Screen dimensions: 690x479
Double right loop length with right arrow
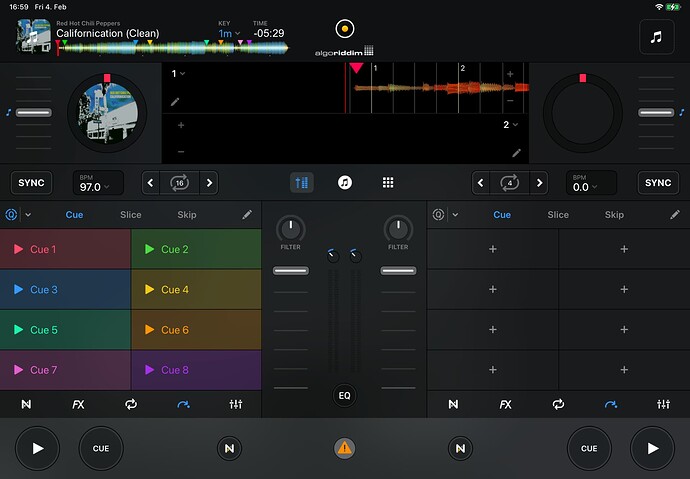point(539,183)
